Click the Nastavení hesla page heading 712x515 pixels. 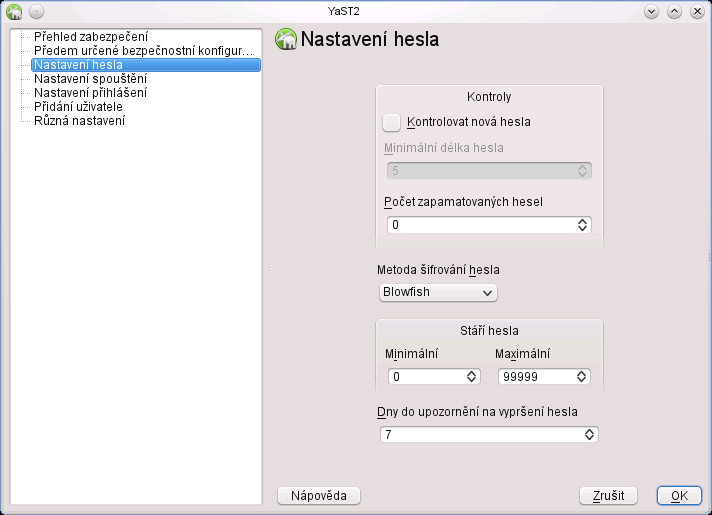(x=370, y=39)
